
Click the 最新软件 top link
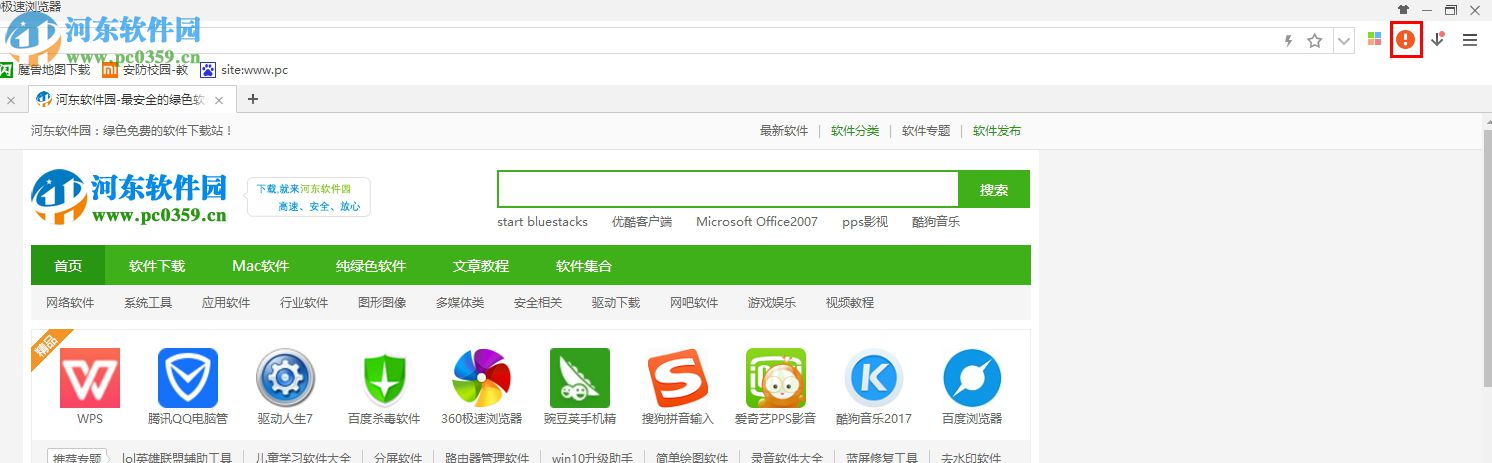784,131
